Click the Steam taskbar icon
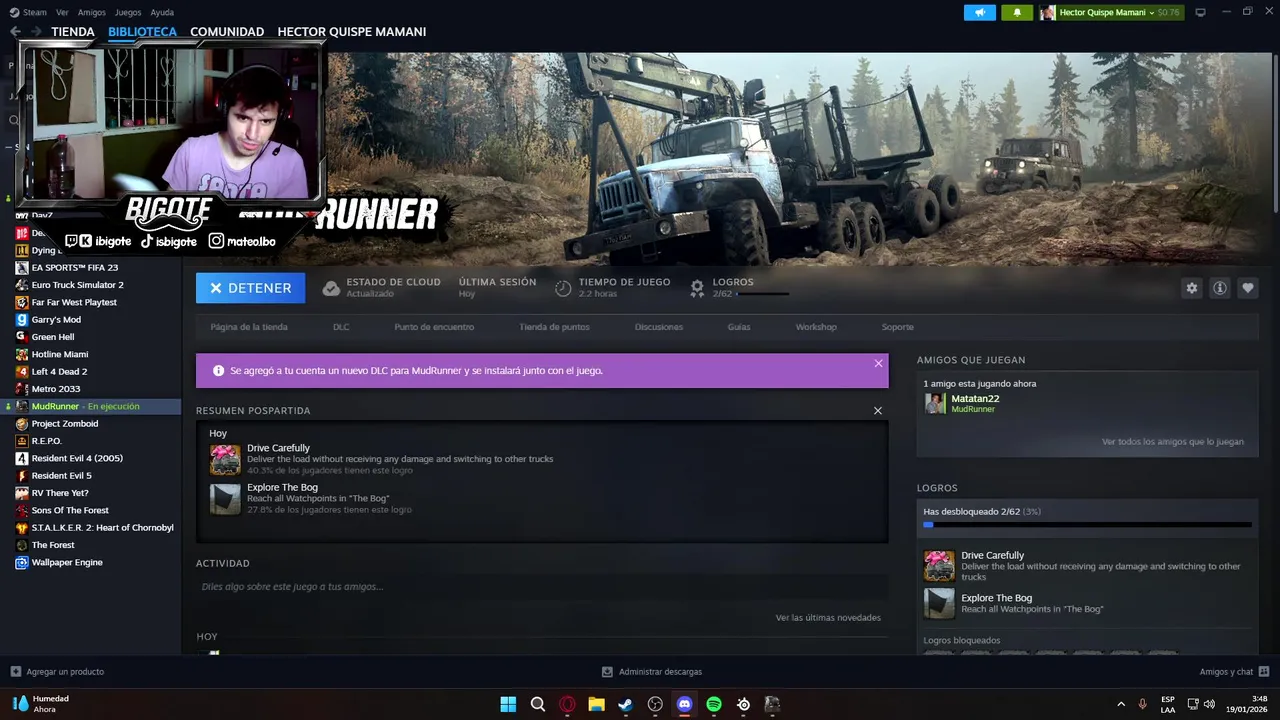 (x=625, y=704)
